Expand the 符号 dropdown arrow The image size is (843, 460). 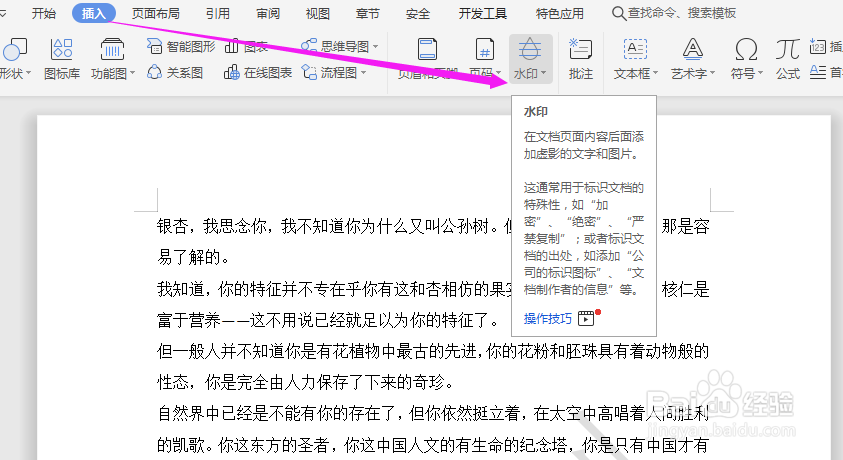click(x=760, y=73)
